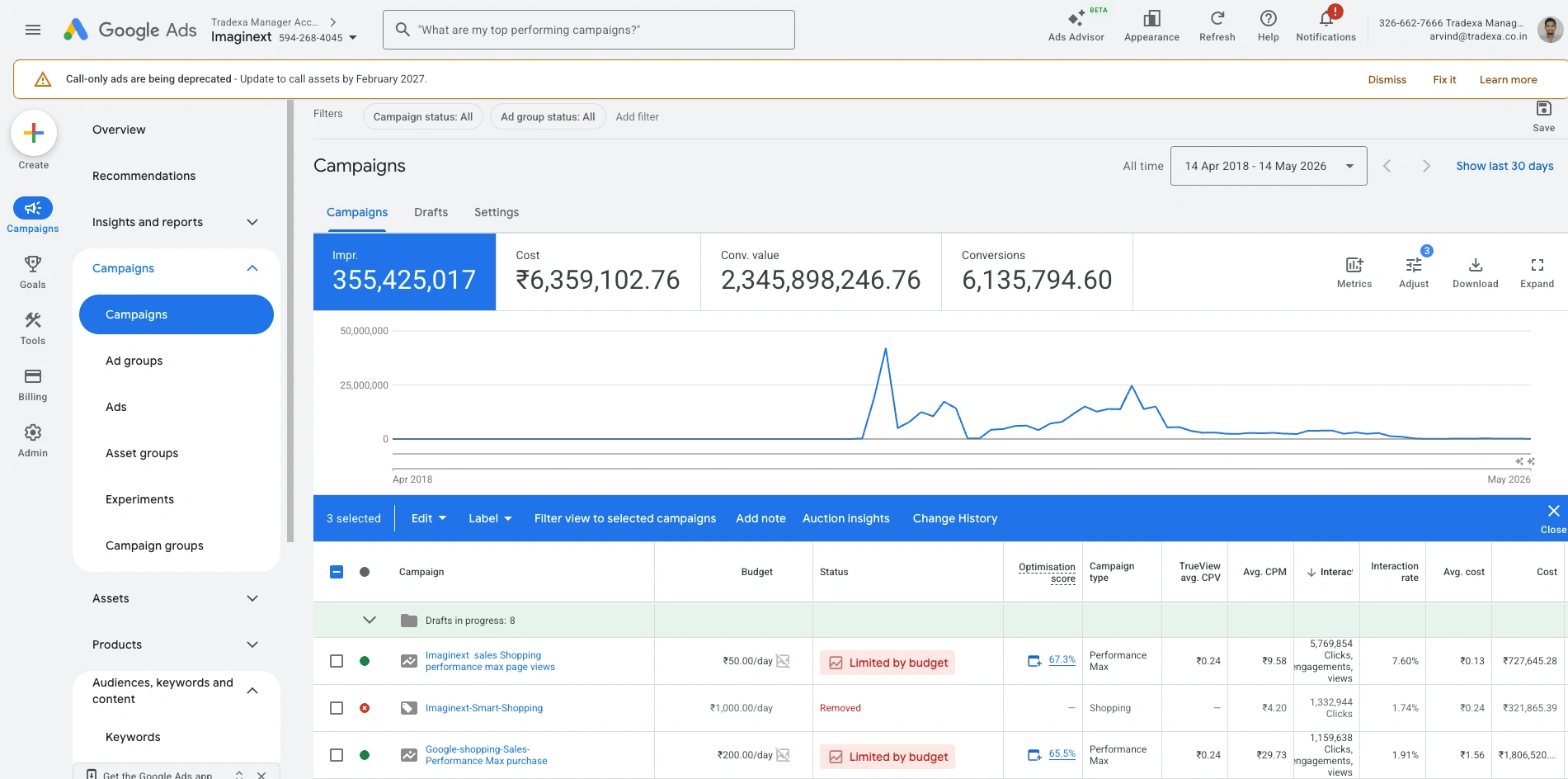This screenshot has width=1568, height=779.
Task: Change status of Imaginext sales Shopping campaign
Action: (365, 661)
